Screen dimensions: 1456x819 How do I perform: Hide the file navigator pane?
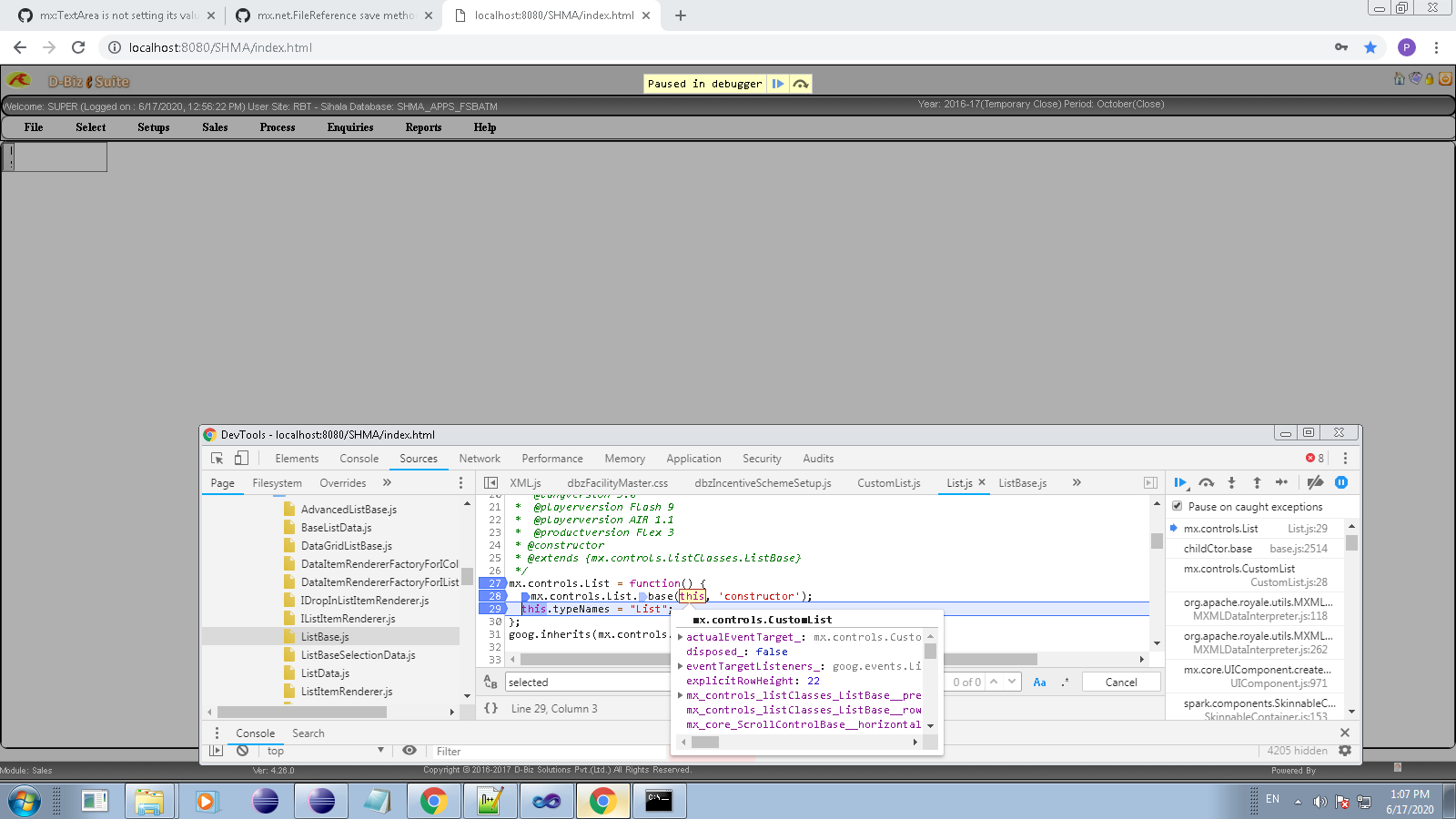pyautogui.click(x=490, y=483)
